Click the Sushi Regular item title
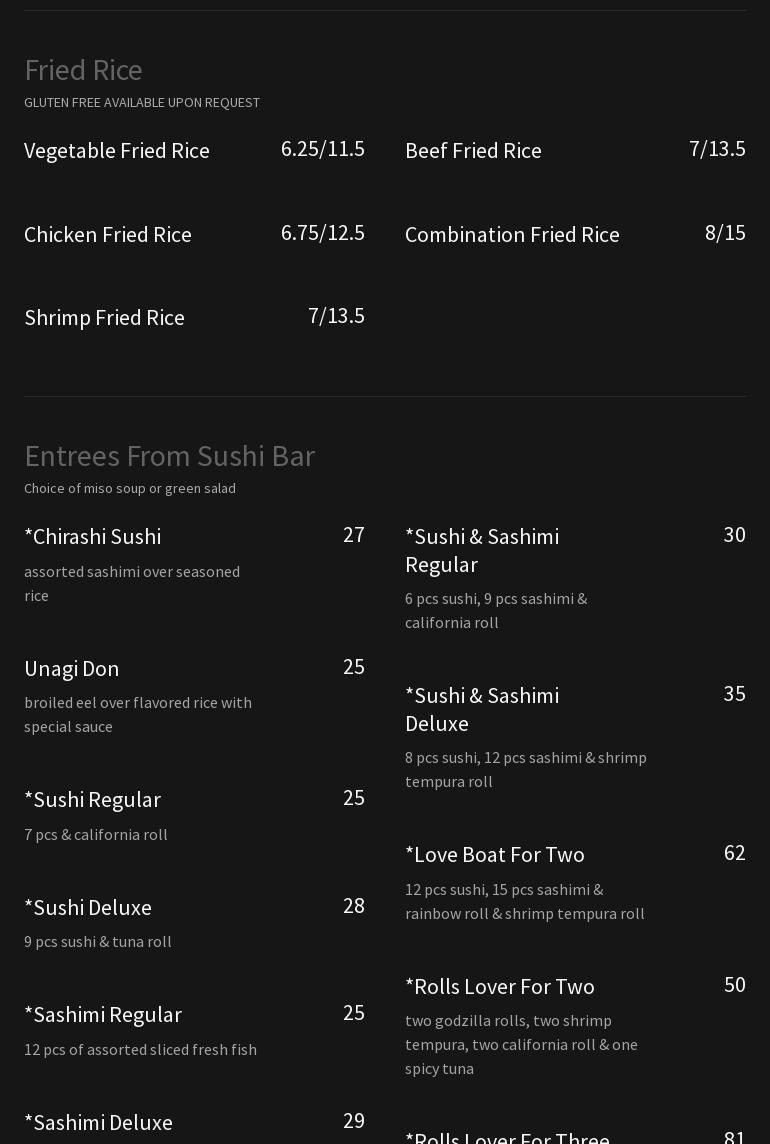Viewport: 770px width, 1144px height. [92, 799]
